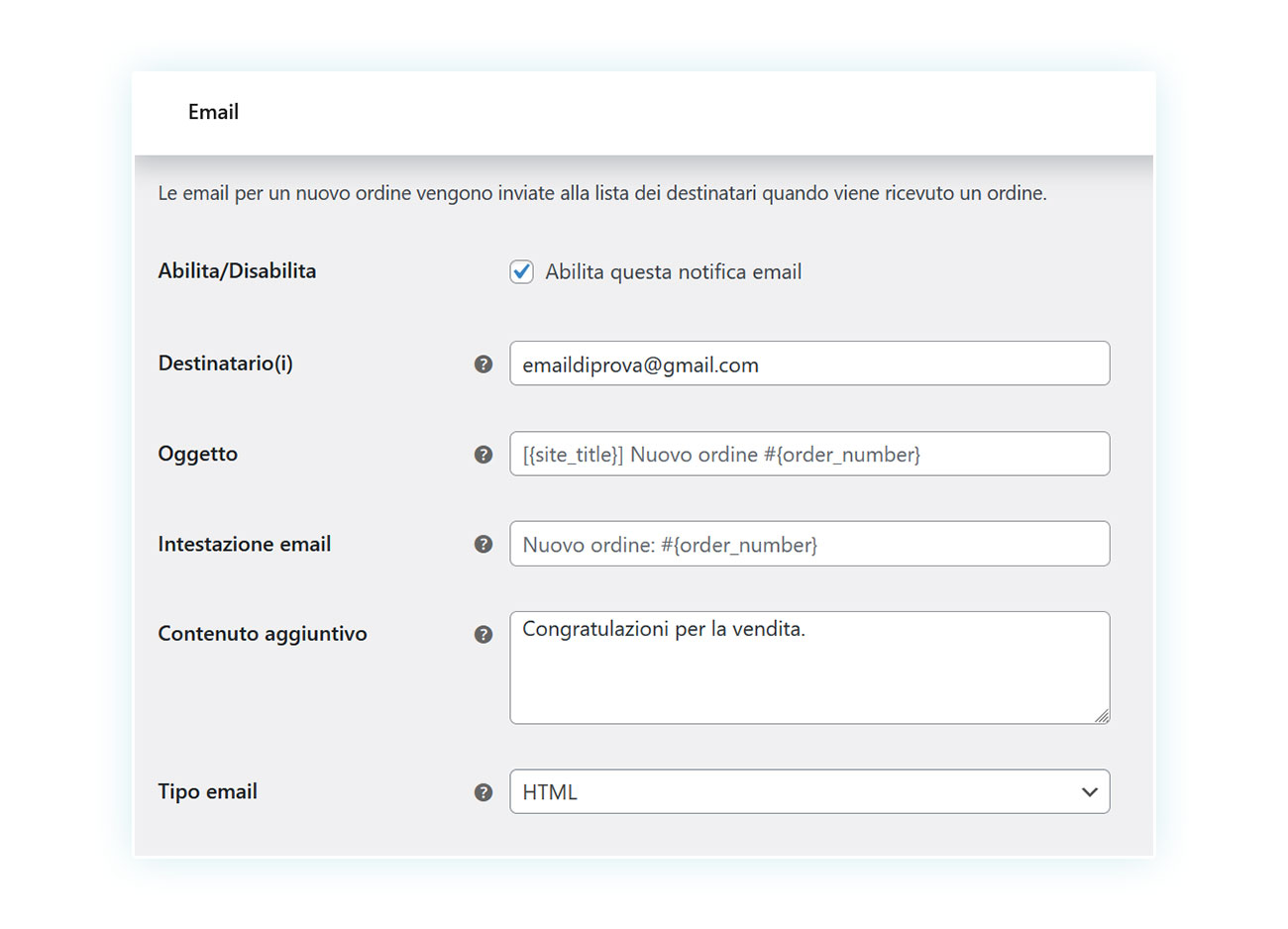
Task: Open the help icon for Intestazione email
Action: point(483,544)
